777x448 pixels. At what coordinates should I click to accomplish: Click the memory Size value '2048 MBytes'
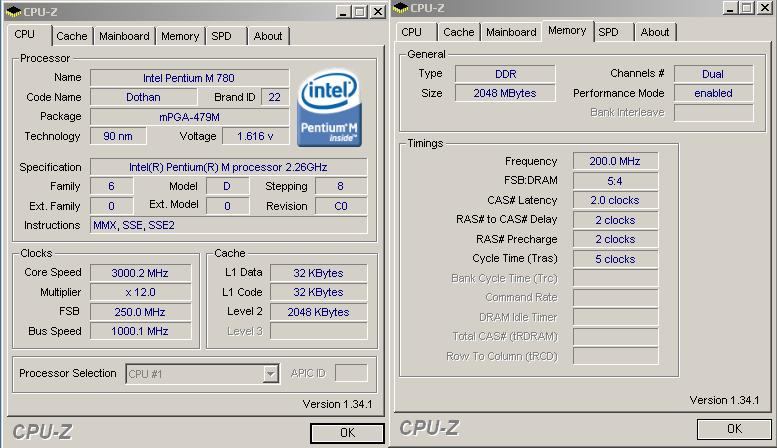[505, 93]
